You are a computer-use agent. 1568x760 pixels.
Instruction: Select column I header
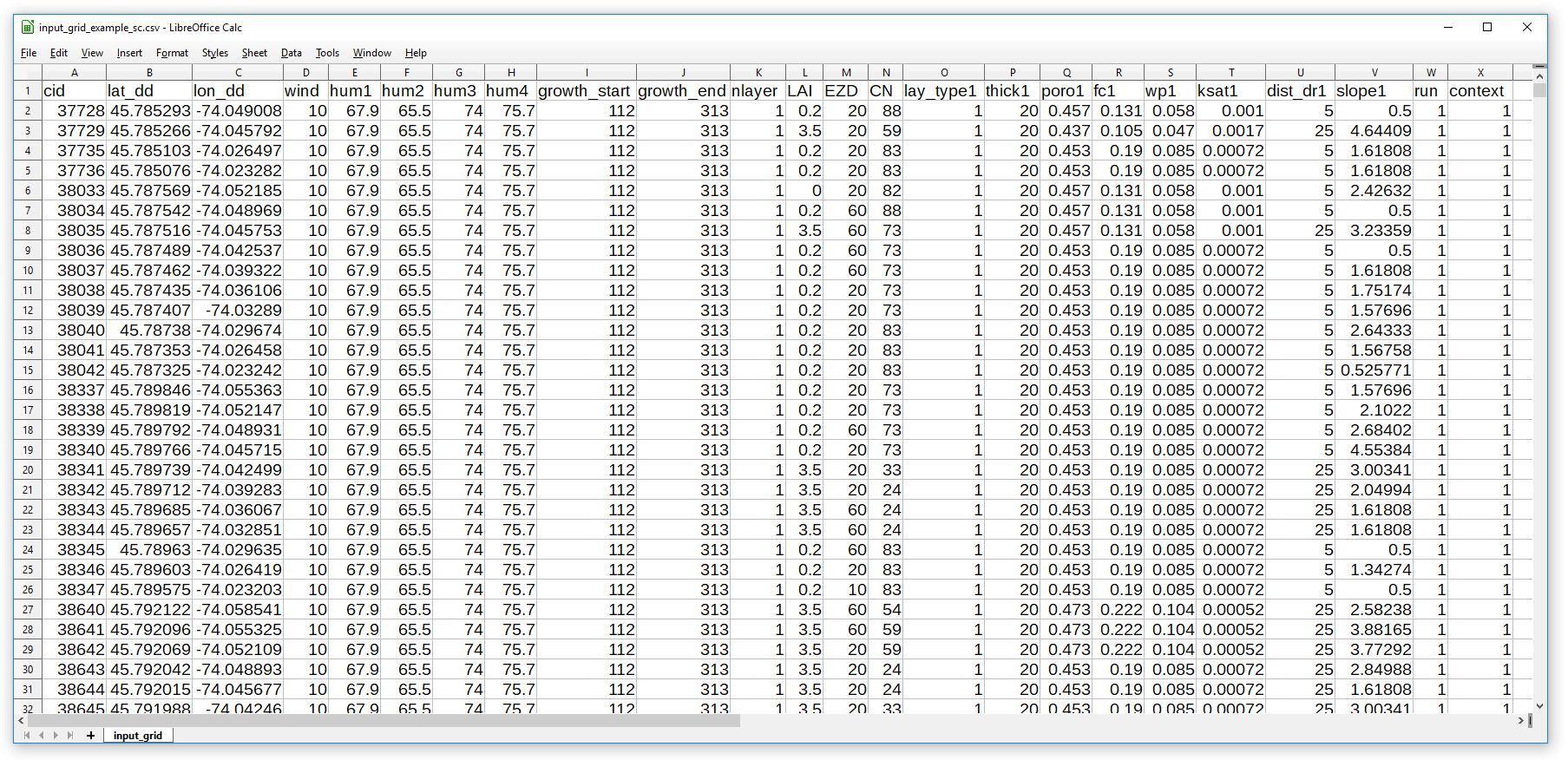coord(587,73)
